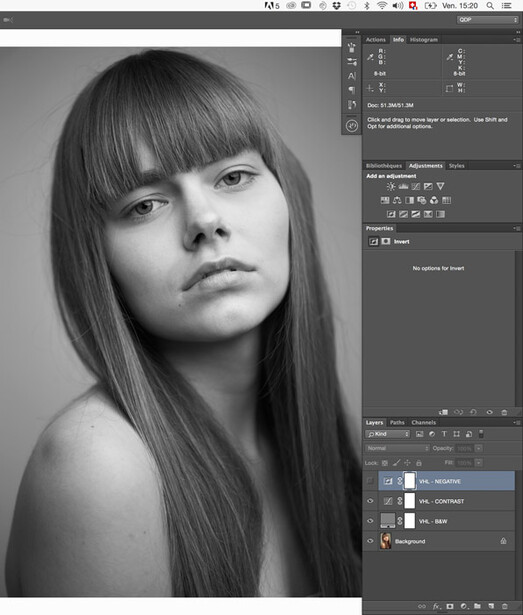The height and width of the screenshot is (615, 523).
Task: Open the QDP workspace dropdown
Action: [488, 20]
